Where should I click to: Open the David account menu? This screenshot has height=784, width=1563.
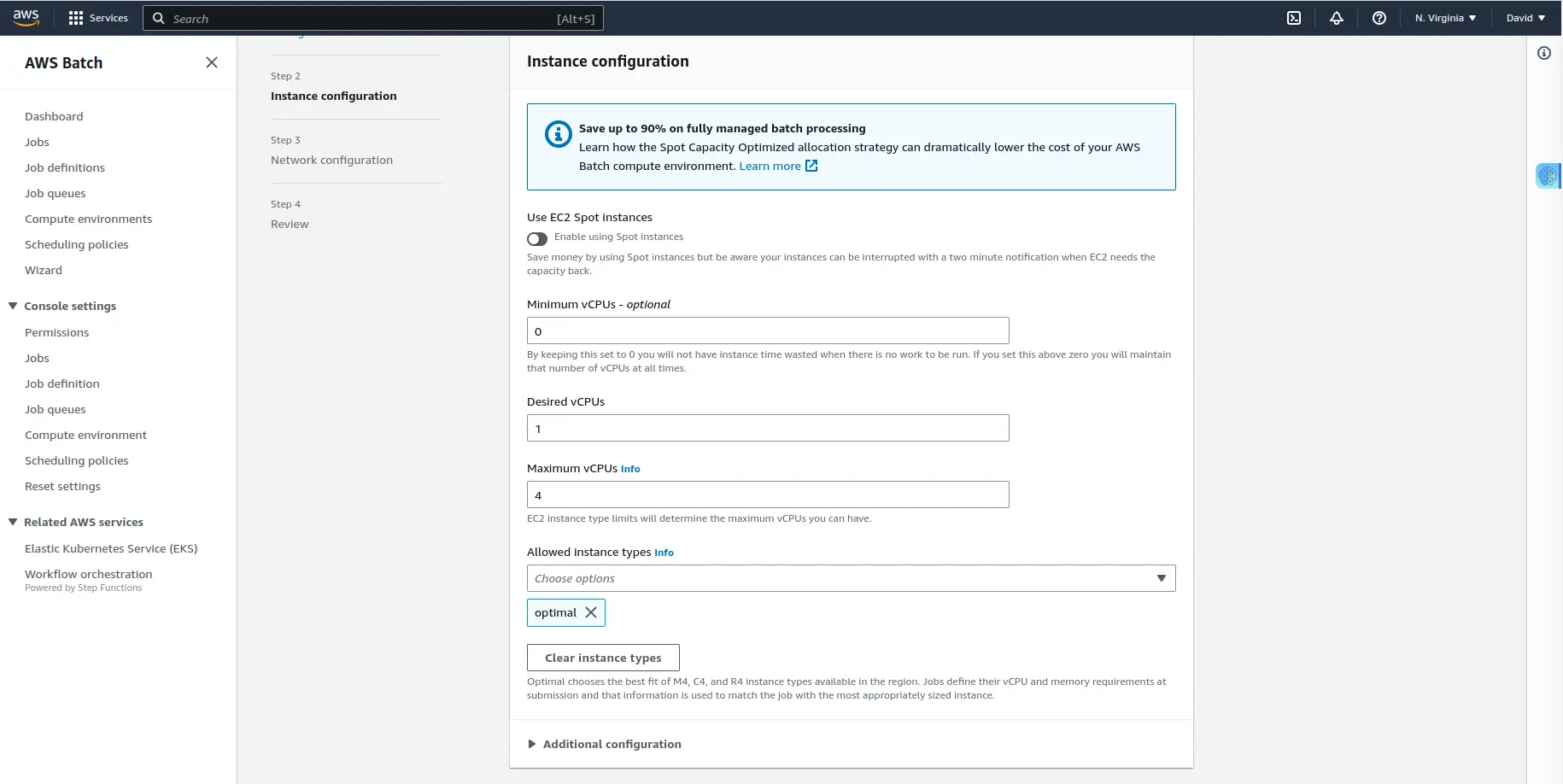point(1525,18)
